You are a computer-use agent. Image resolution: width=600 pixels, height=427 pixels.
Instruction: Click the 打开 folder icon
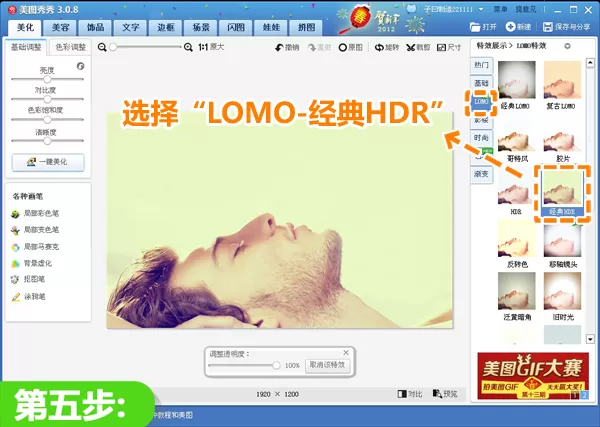click(475, 27)
